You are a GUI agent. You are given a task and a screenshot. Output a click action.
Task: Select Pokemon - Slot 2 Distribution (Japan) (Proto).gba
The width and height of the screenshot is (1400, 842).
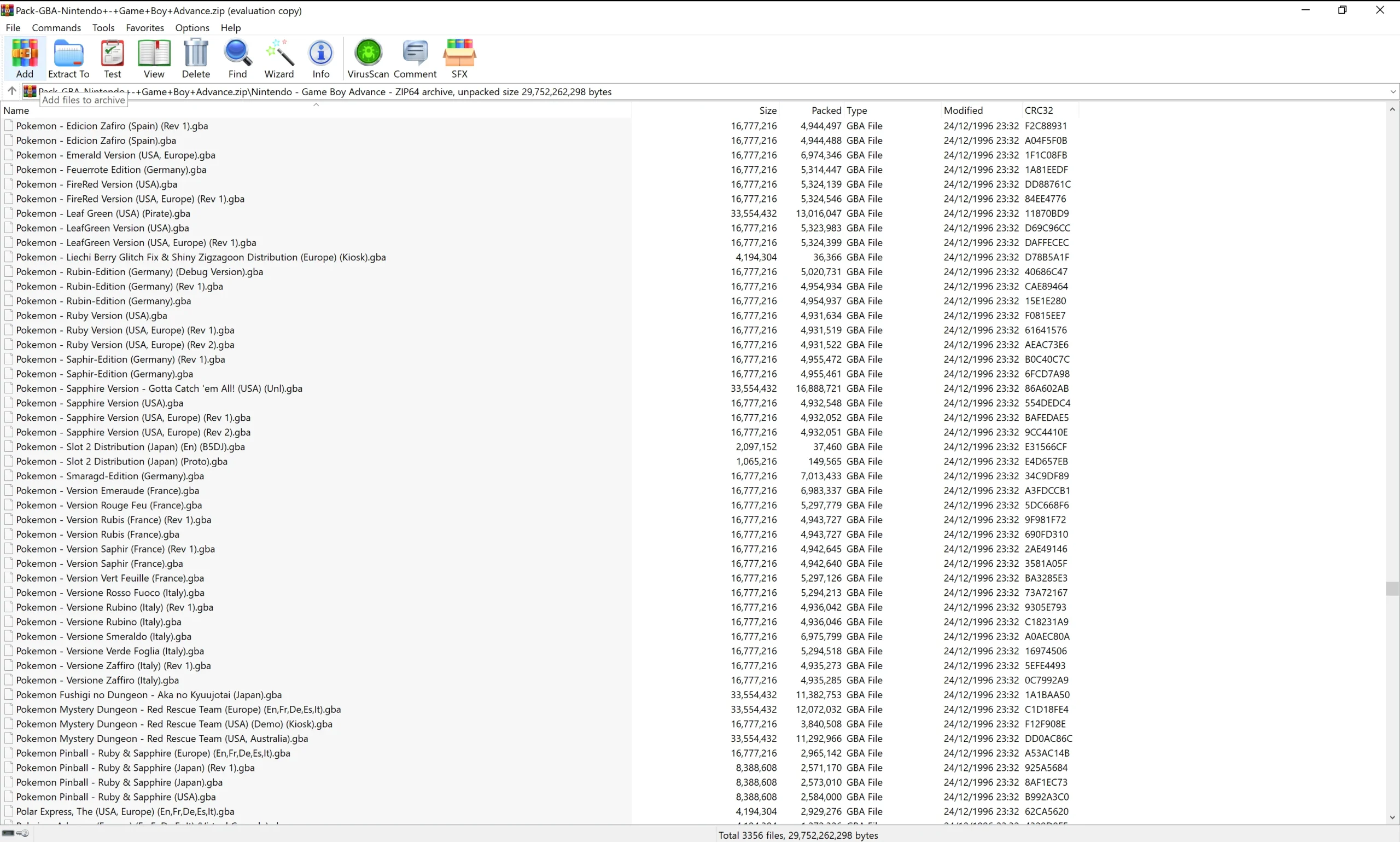[x=122, y=461]
